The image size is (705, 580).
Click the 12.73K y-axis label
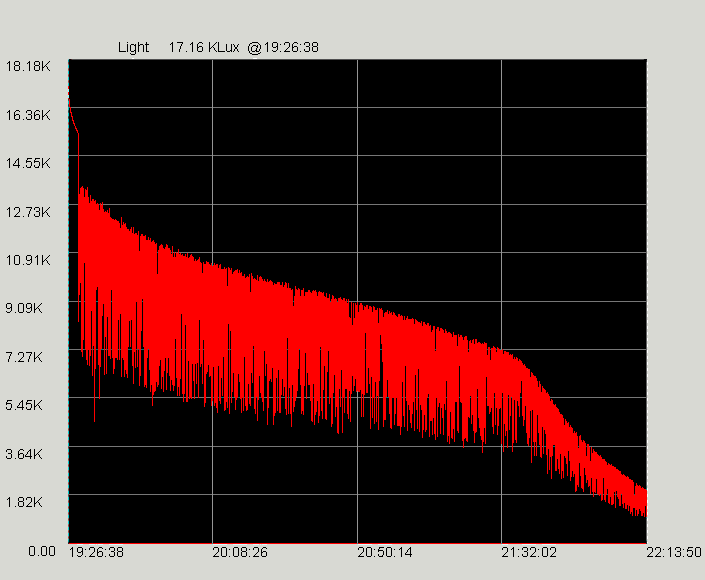(28, 212)
